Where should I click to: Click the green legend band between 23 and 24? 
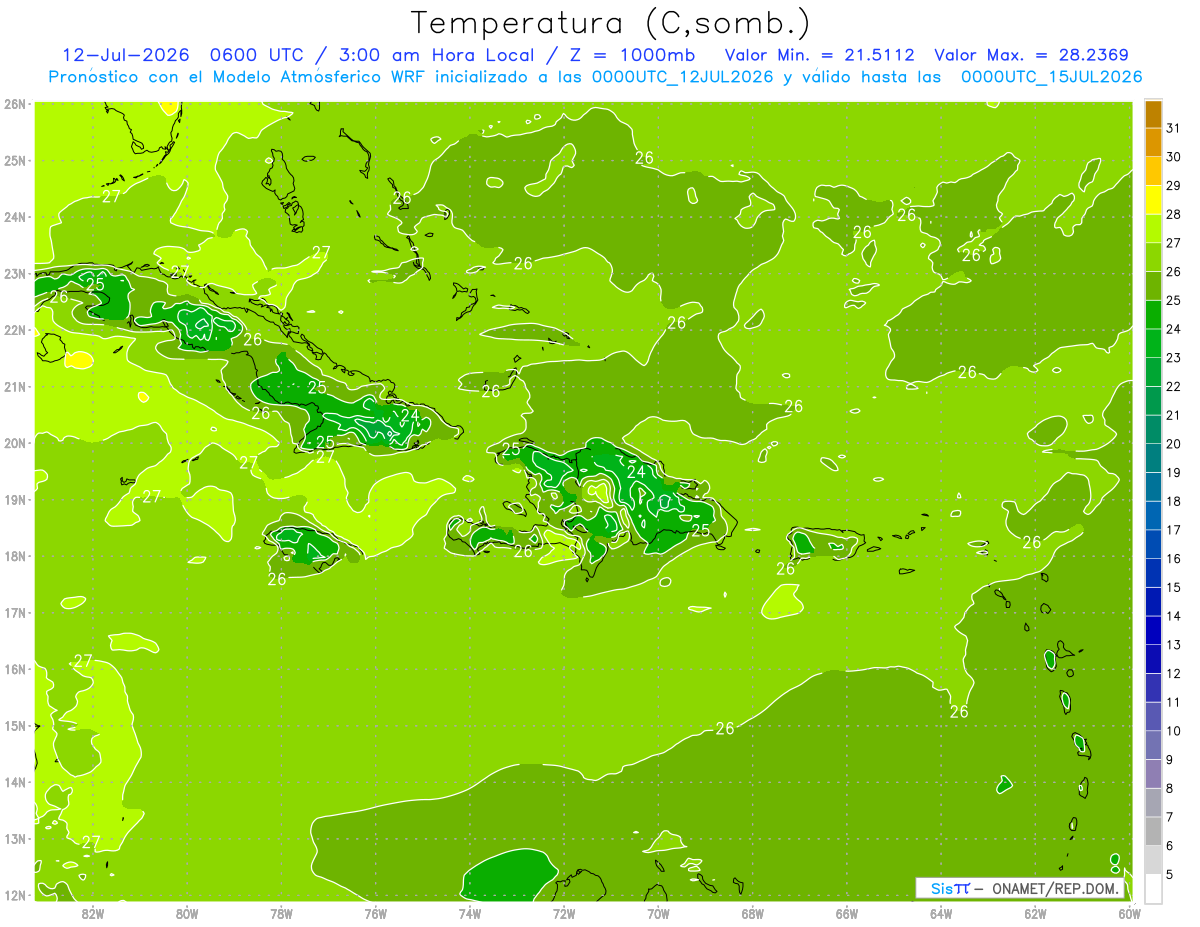(1153, 344)
